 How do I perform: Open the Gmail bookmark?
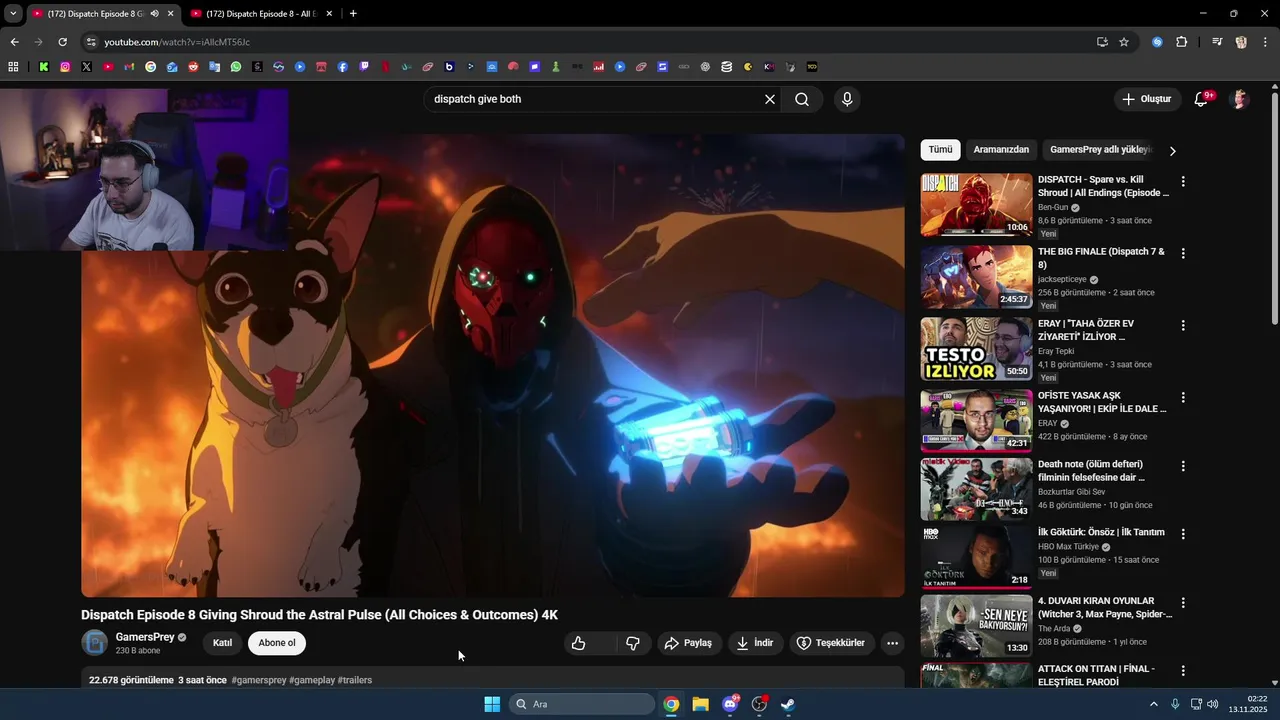(129, 67)
